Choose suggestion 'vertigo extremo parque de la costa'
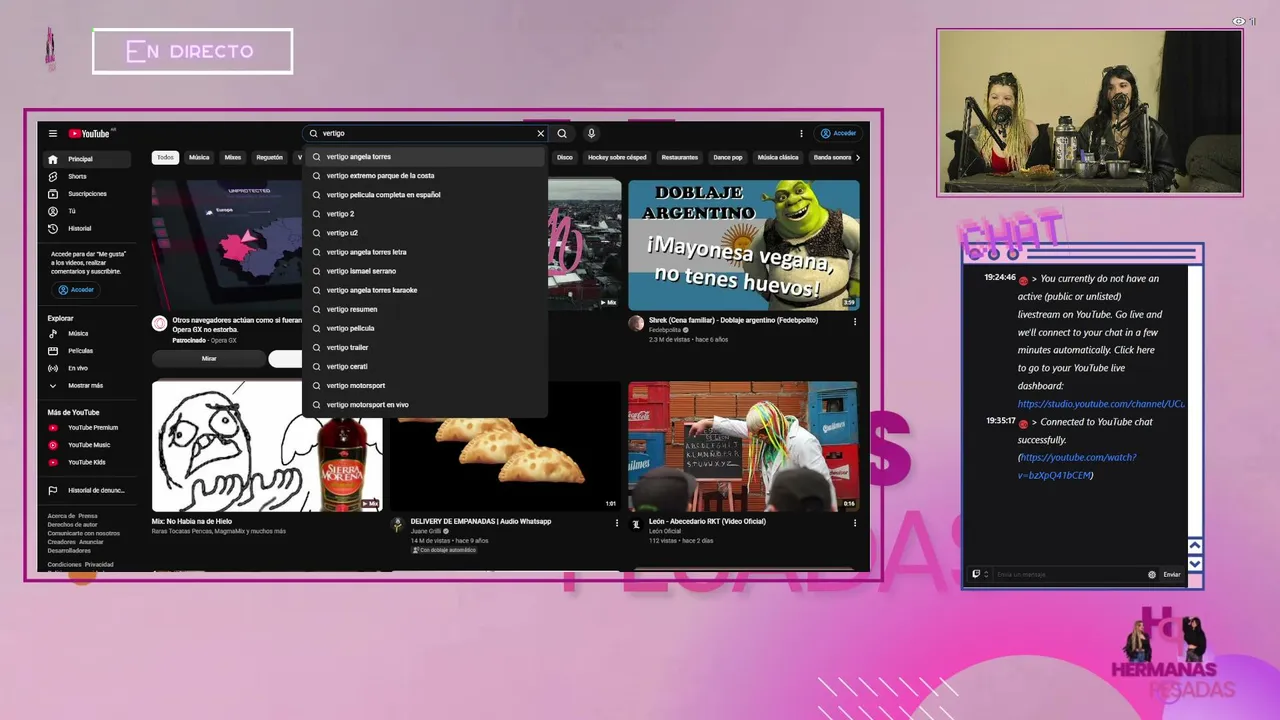 point(425,176)
